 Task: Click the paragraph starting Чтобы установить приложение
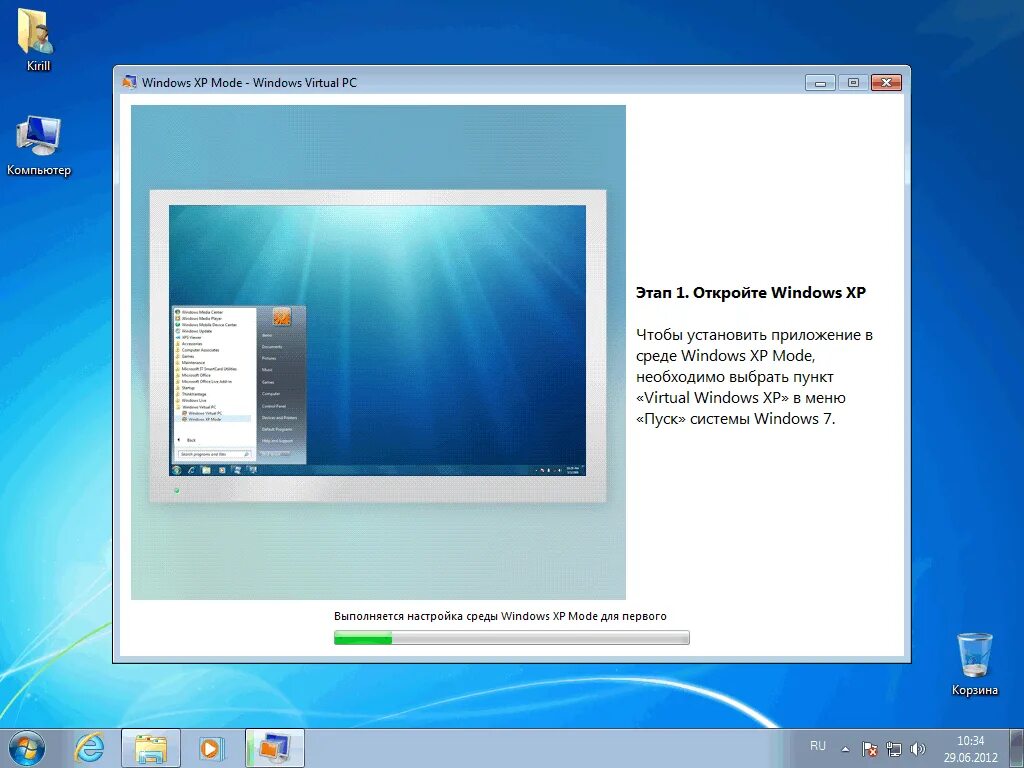[754, 377]
